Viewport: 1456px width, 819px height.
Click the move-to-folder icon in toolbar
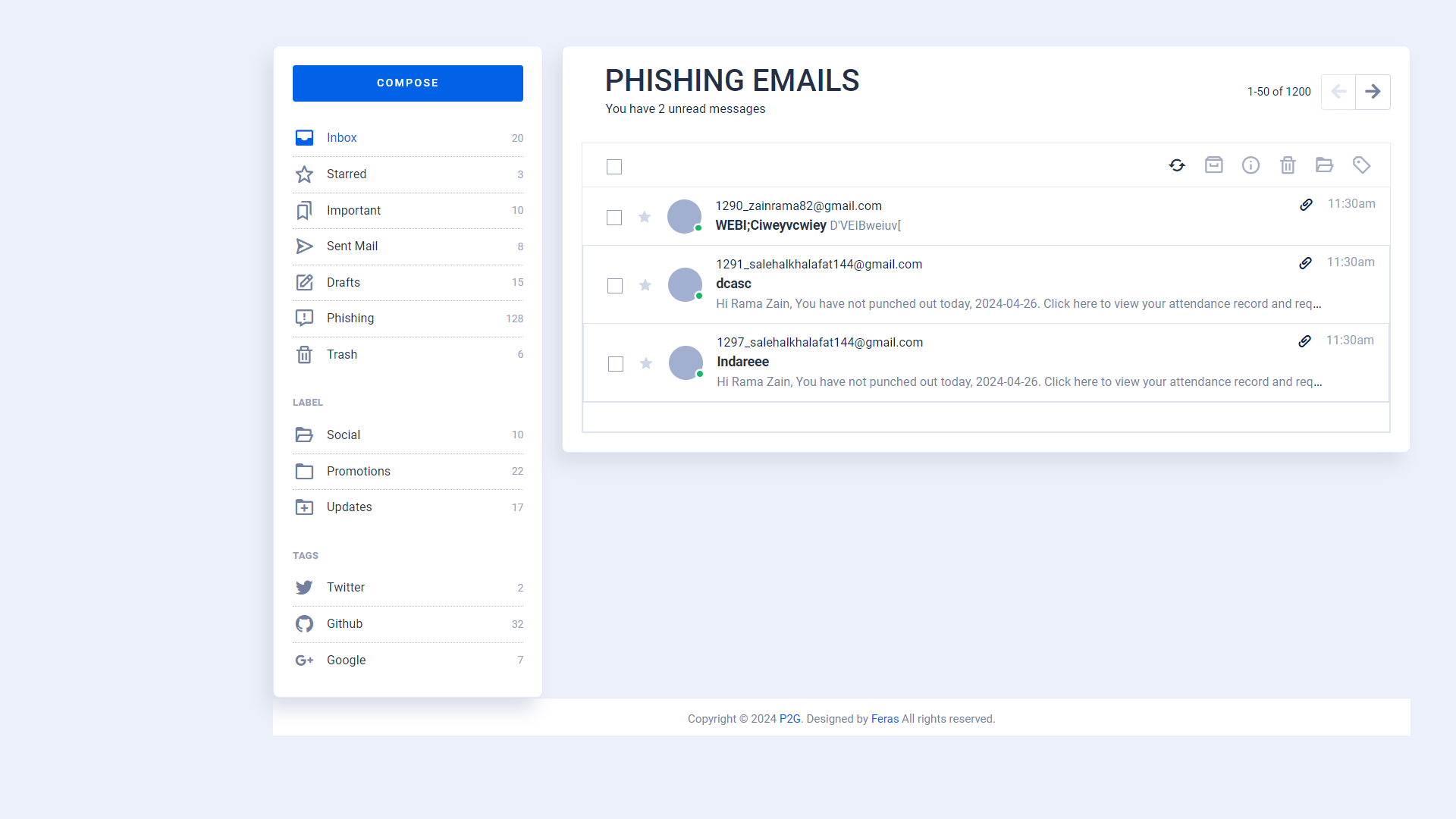pyautogui.click(x=1324, y=165)
